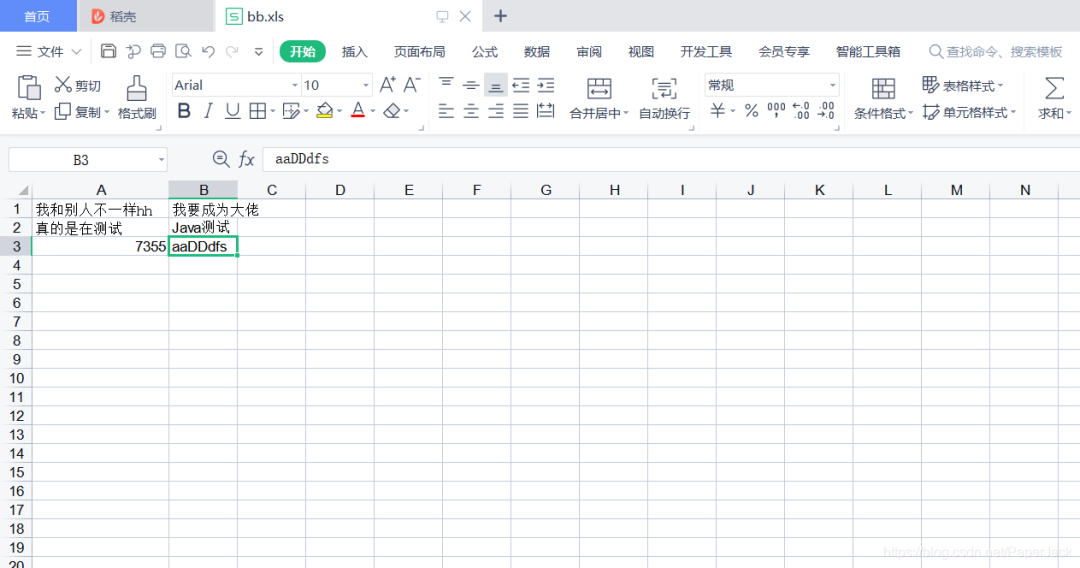Click the increase indent icon

click(x=546, y=85)
